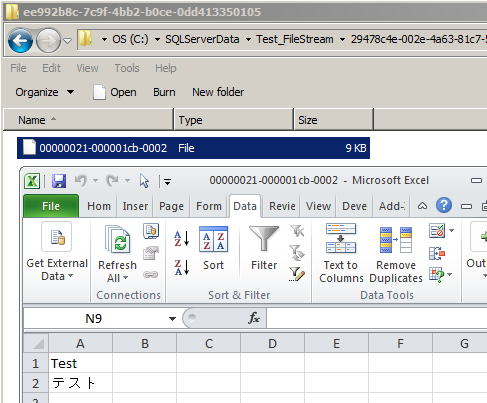Select cell A1 containing Test
This screenshot has width=487, height=403.
[x=80, y=363]
